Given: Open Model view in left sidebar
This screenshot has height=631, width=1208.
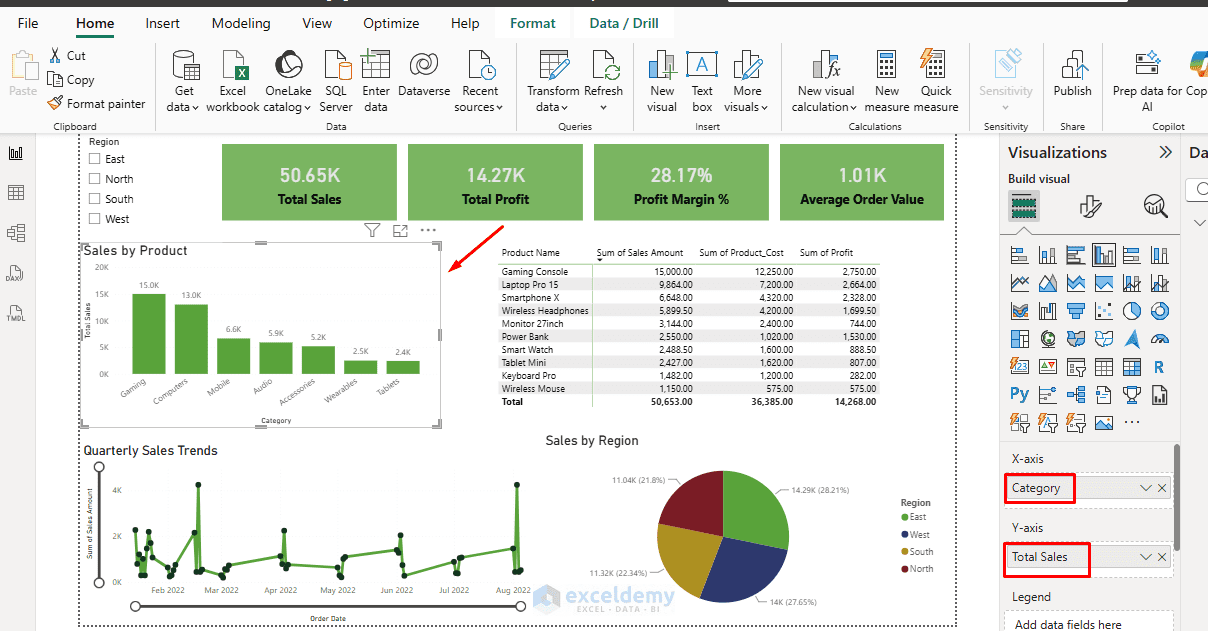Looking at the screenshot, I should tap(16, 233).
